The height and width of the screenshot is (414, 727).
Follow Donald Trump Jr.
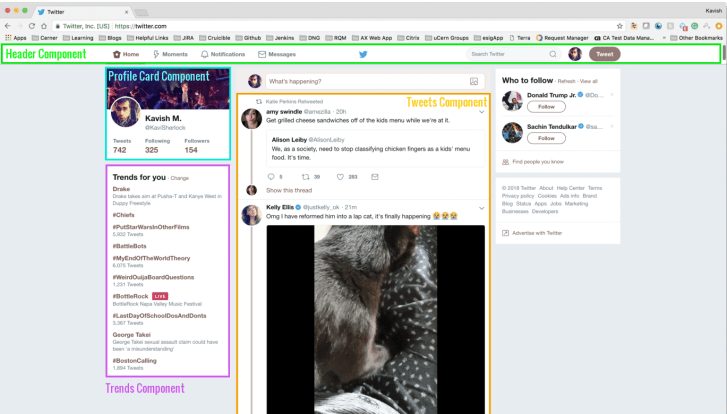pos(546,107)
